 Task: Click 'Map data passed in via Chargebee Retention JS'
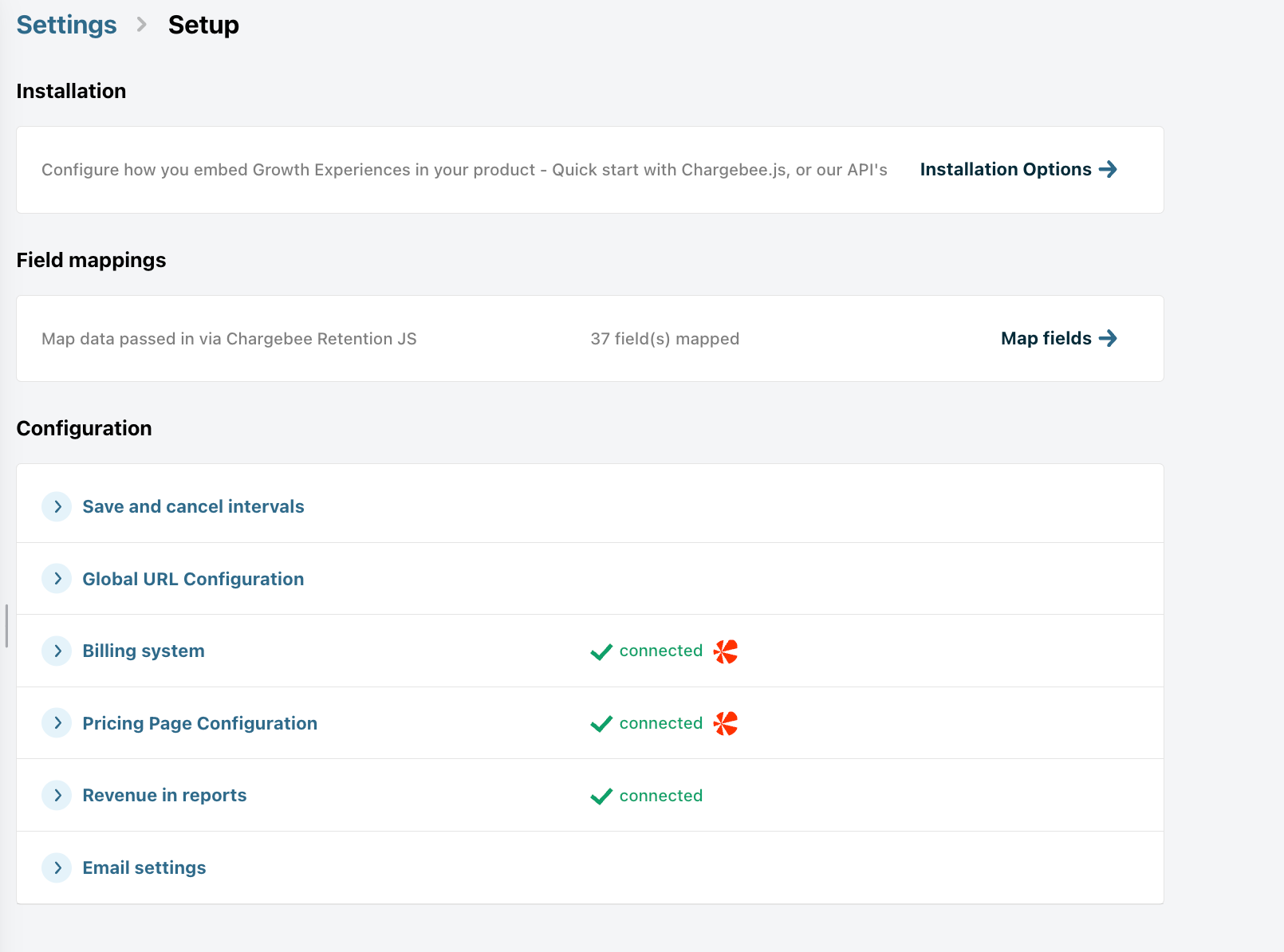(x=229, y=339)
